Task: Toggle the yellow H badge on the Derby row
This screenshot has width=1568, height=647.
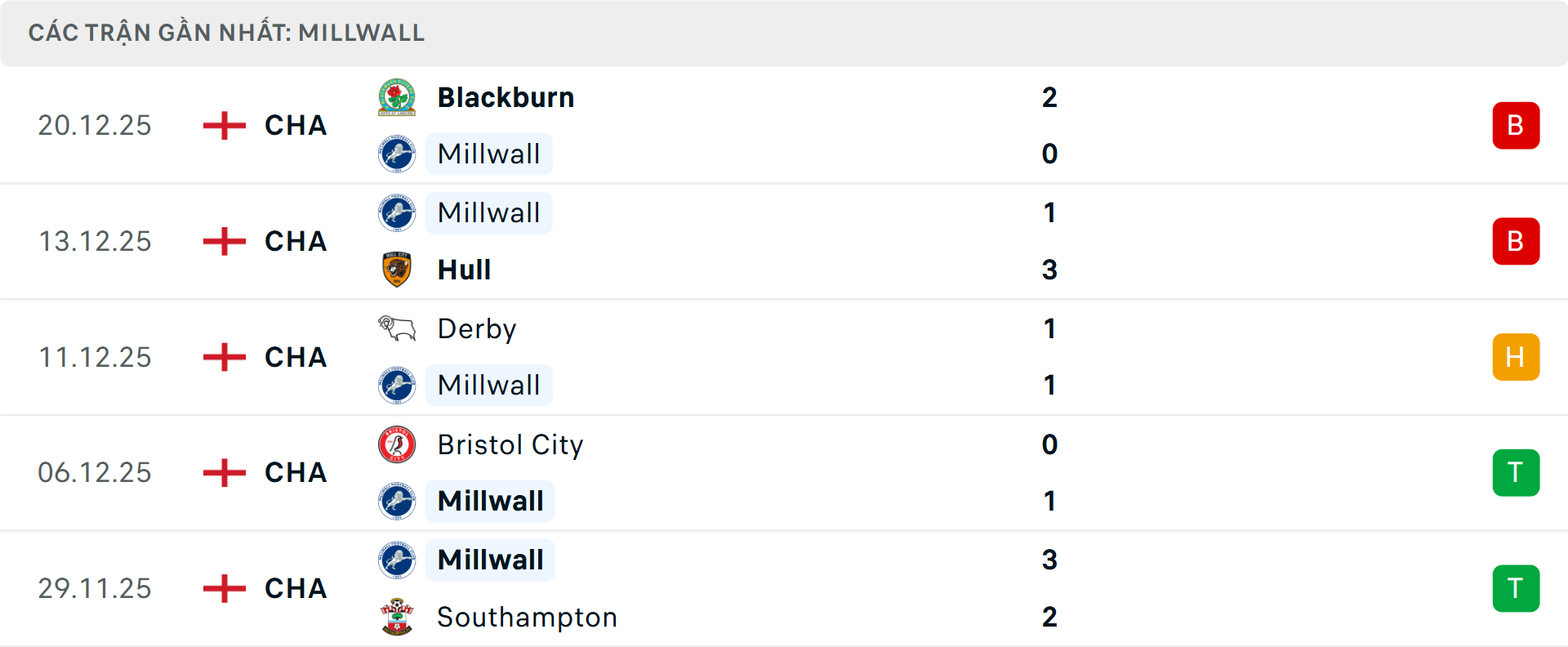Action: click(x=1516, y=357)
